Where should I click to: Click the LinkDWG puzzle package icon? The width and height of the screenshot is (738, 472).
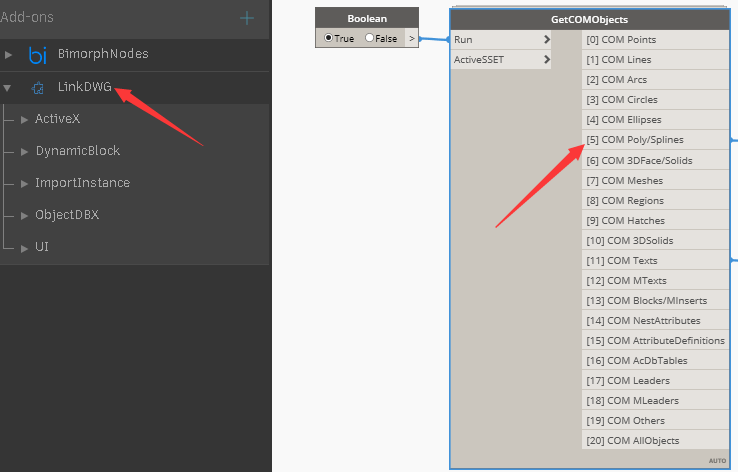(38, 88)
